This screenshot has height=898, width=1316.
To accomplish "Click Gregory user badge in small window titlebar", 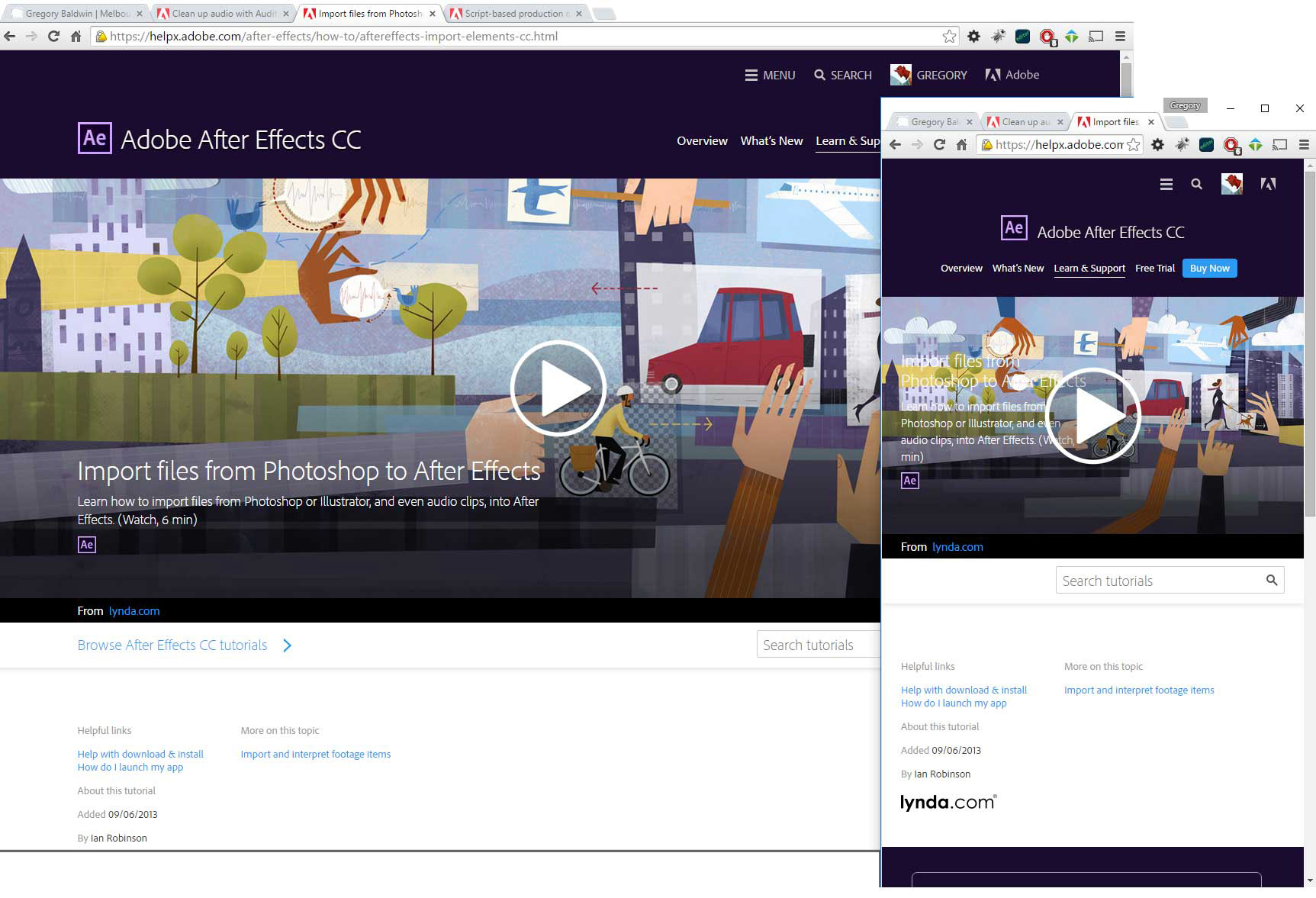I will pyautogui.click(x=1185, y=105).
